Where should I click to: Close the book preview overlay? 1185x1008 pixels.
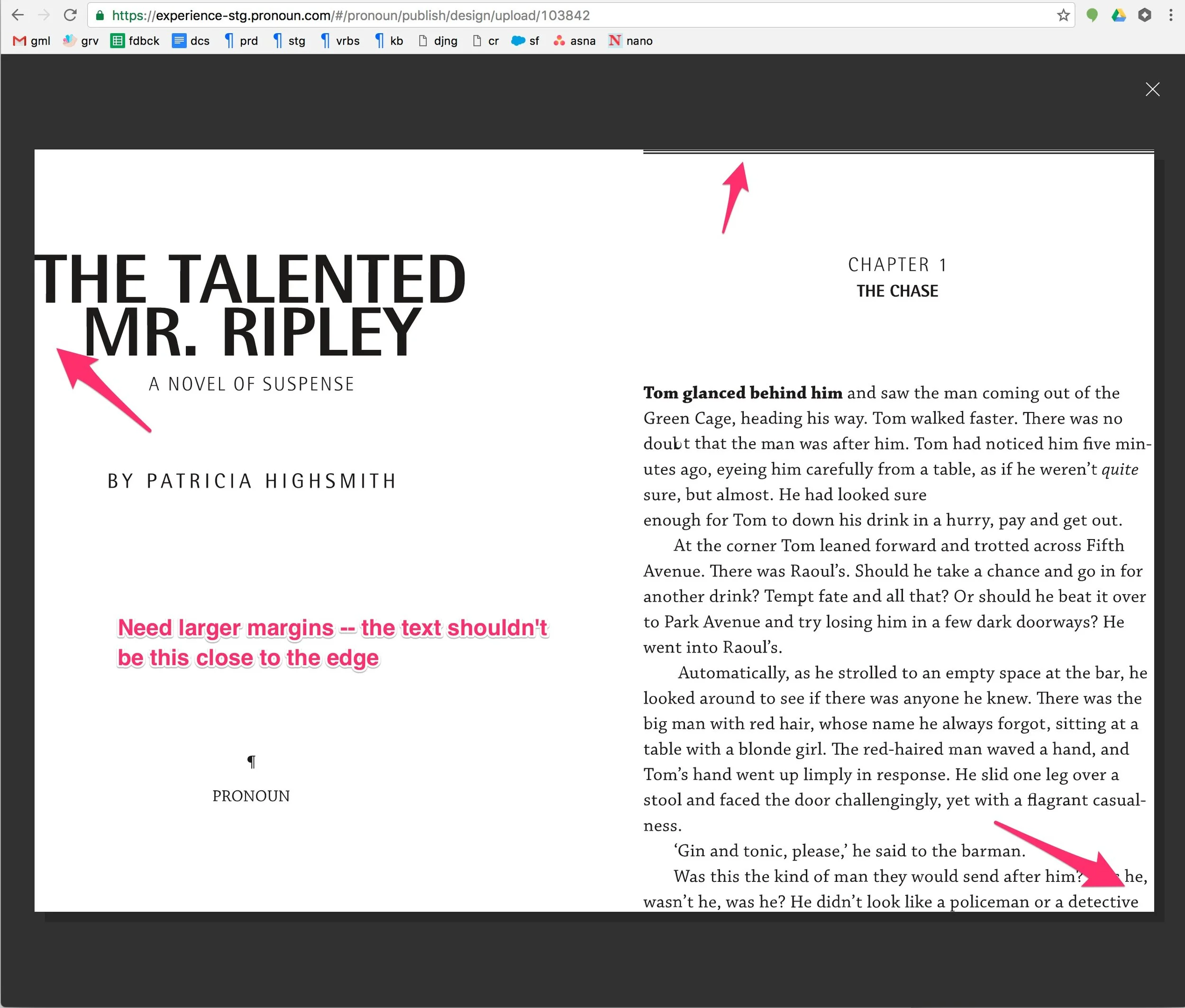pyautogui.click(x=1152, y=89)
